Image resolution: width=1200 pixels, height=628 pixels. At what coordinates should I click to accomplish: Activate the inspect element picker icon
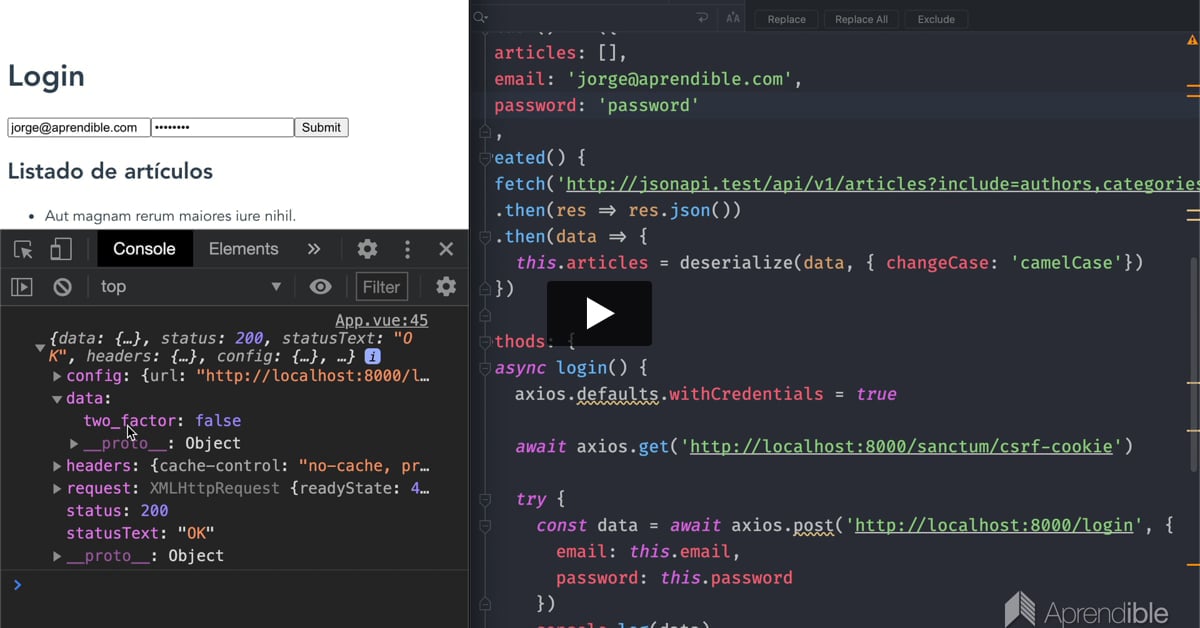23,249
